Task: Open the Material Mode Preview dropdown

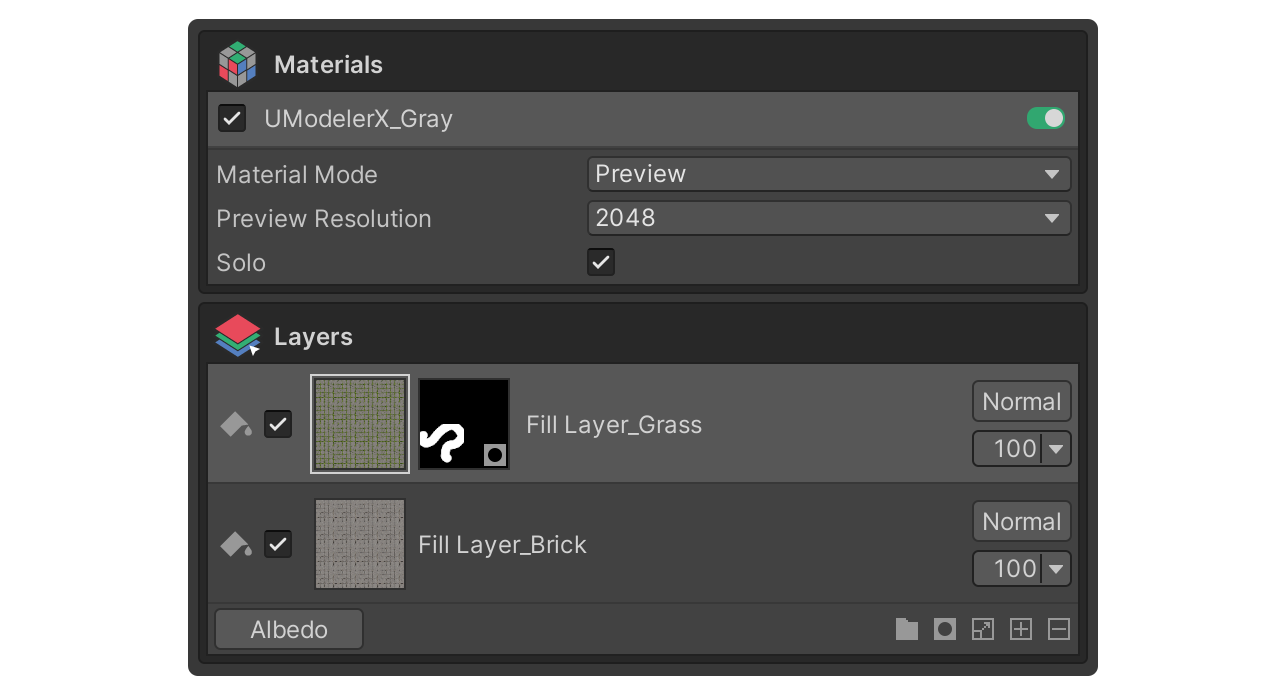Action: point(829,173)
